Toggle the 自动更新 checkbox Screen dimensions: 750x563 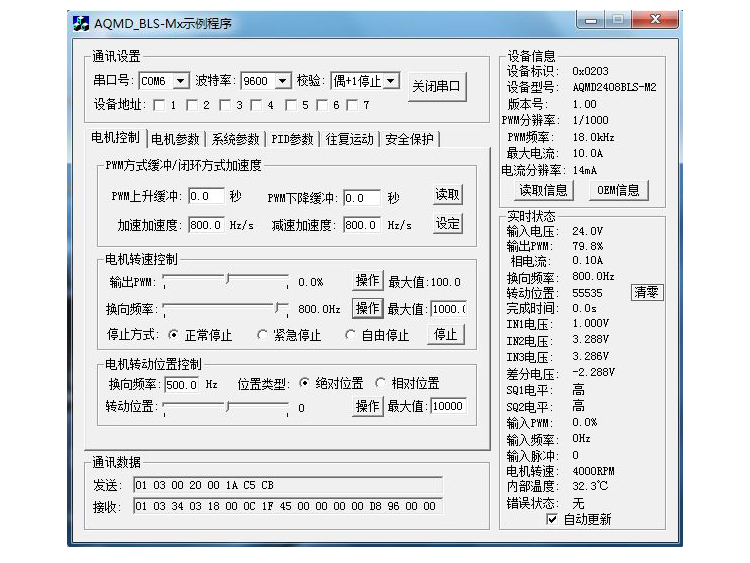552,519
